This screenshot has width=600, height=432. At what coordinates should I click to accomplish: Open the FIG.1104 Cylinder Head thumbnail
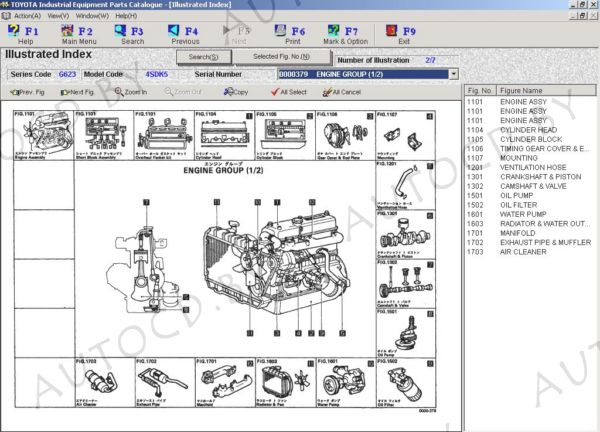[x=224, y=135]
